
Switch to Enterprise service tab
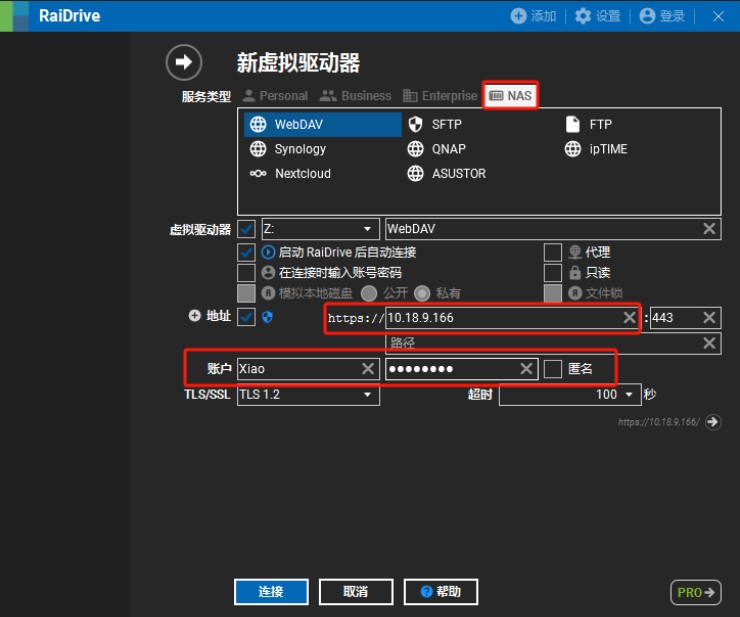pyautogui.click(x=440, y=96)
